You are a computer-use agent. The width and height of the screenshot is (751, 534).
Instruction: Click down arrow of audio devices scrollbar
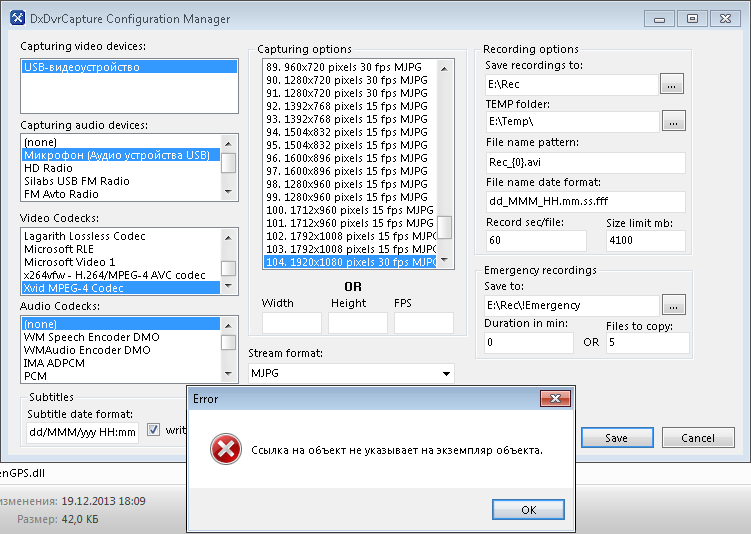click(229, 193)
